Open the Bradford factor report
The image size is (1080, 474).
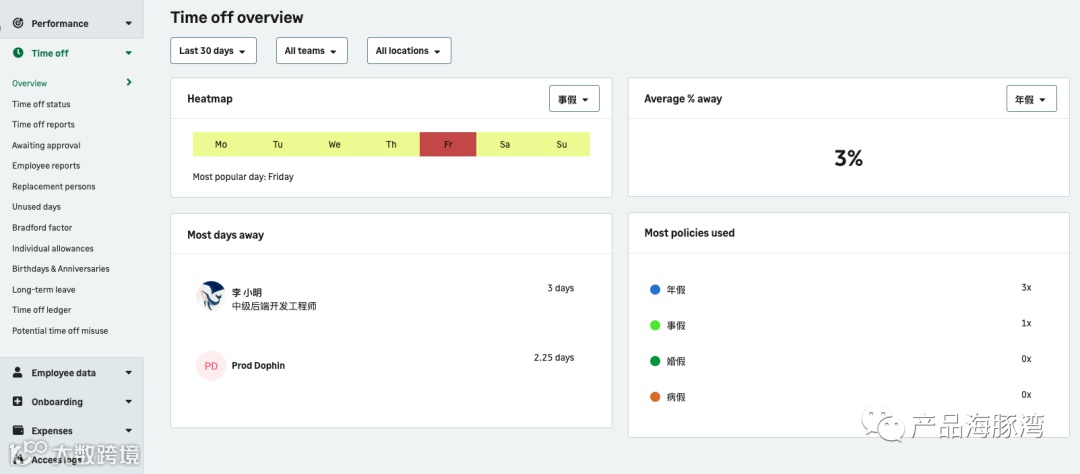point(43,228)
